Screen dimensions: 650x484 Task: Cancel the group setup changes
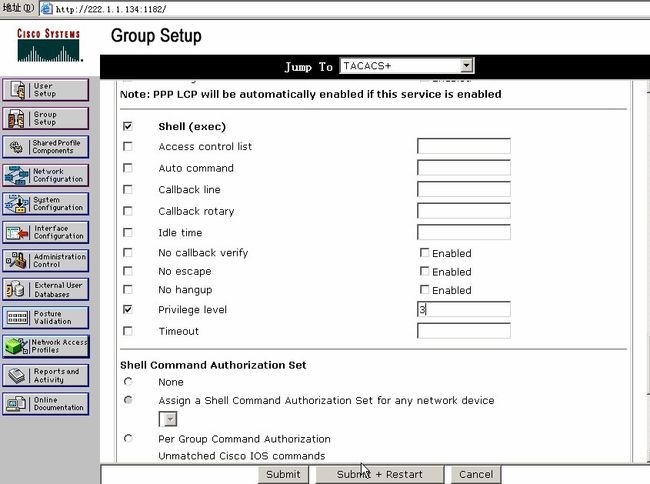[x=476, y=474]
